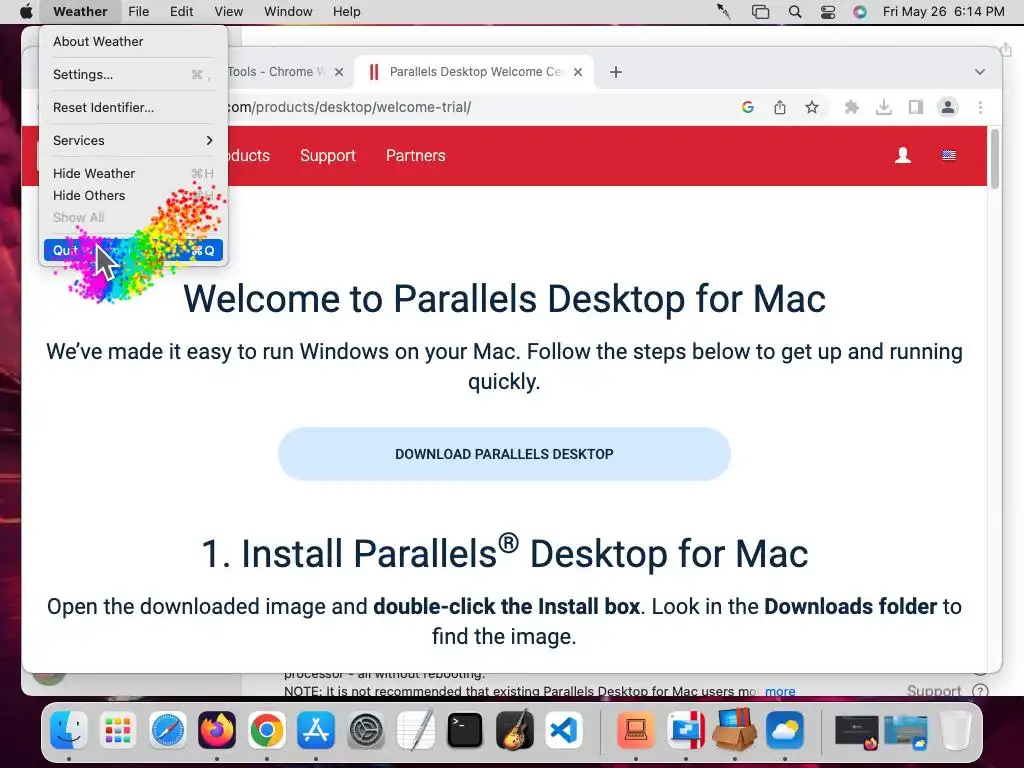Select Hide Others menu item
The width and height of the screenshot is (1024, 768).
pyautogui.click(x=133, y=195)
